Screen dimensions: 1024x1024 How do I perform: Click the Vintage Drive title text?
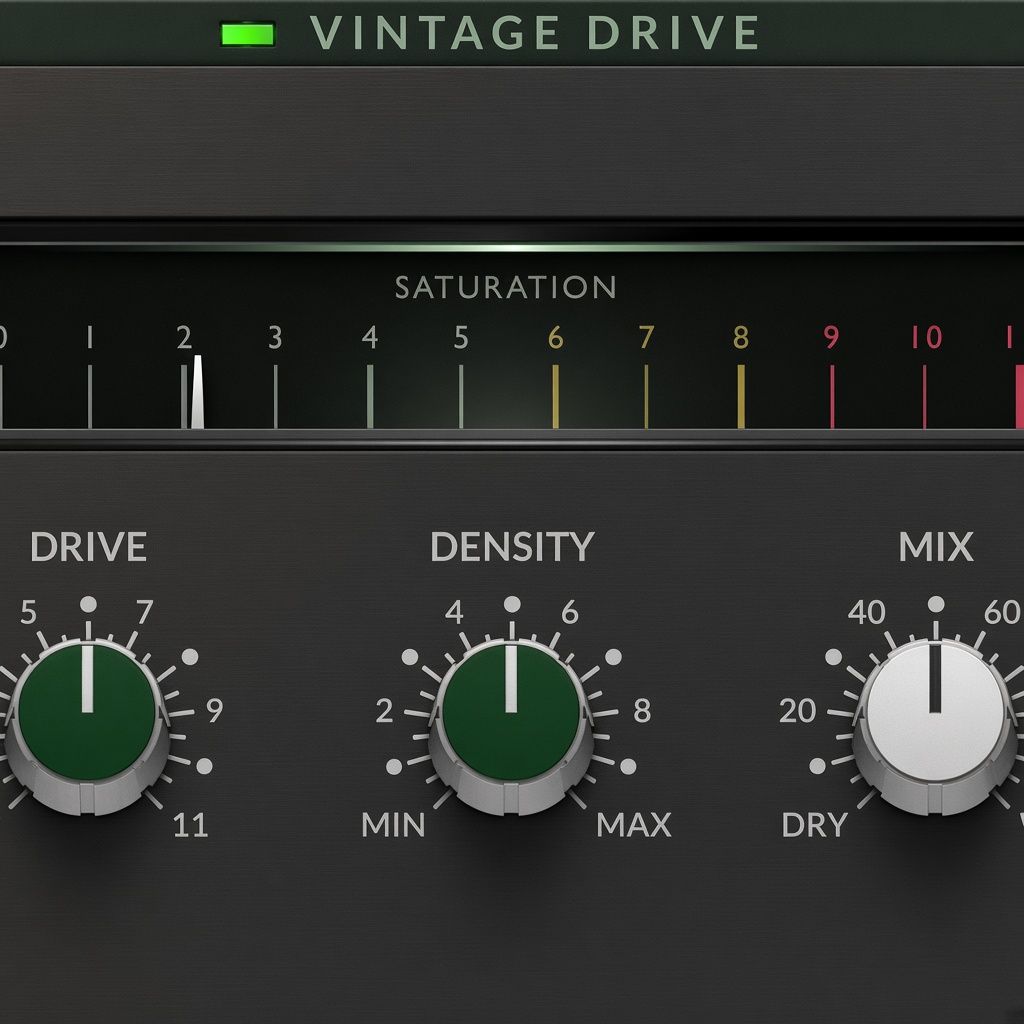pos(534,33)
